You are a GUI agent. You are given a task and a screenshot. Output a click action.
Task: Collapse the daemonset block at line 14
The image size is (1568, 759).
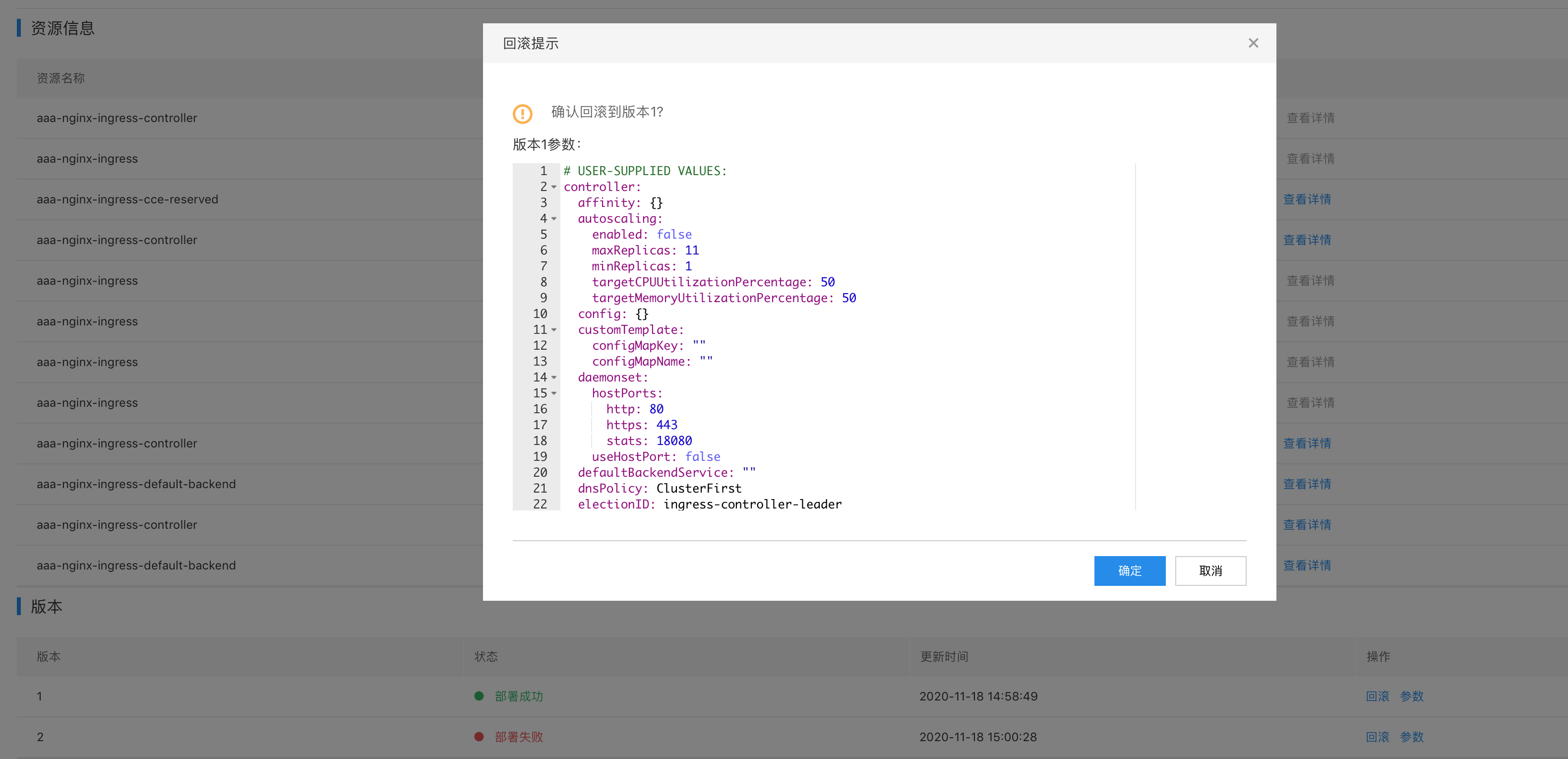tap(554, 378)
